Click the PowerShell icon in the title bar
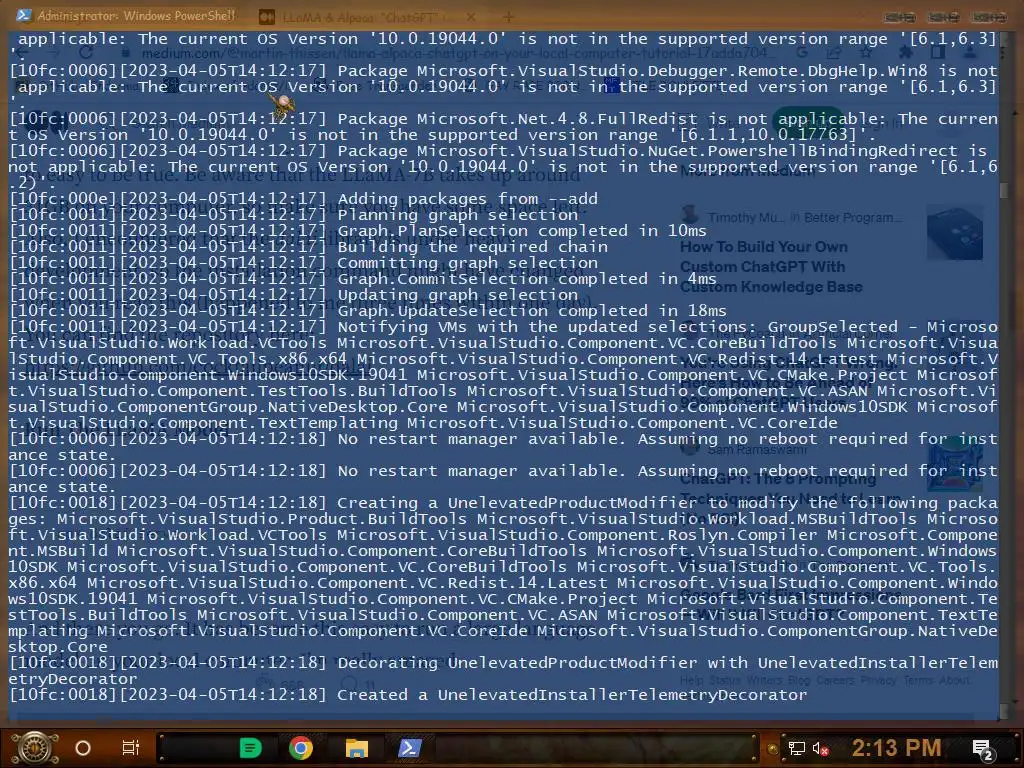Viewport: 1024px width, 768px height. (x=24, y=15)
